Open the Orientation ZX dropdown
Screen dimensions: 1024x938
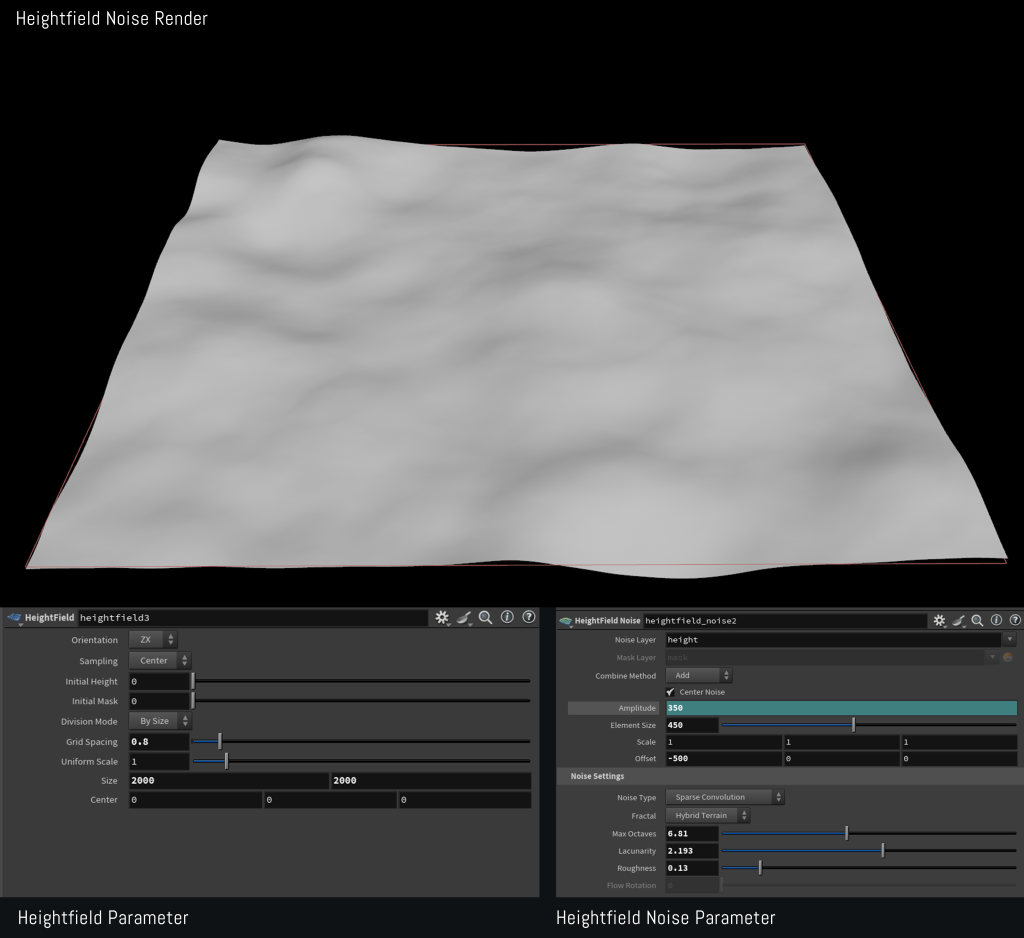coord(153,640)
